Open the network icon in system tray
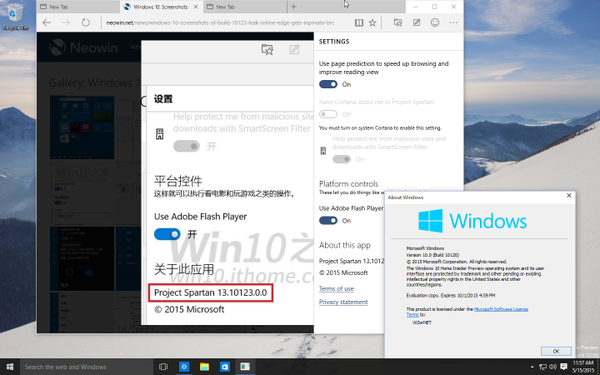 pyautogui.click(x=543, y=367)
